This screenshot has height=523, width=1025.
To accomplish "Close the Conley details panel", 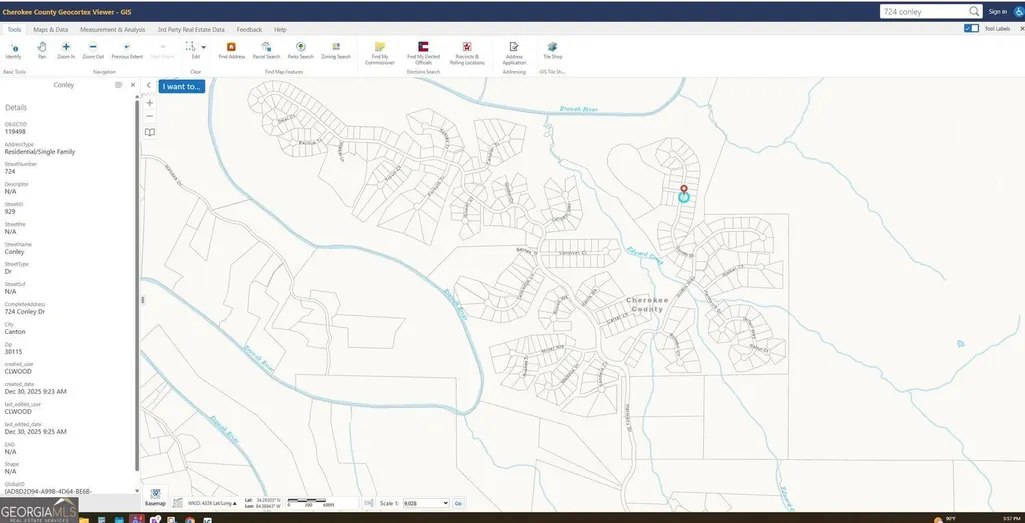I will click(x=133, y=85).
